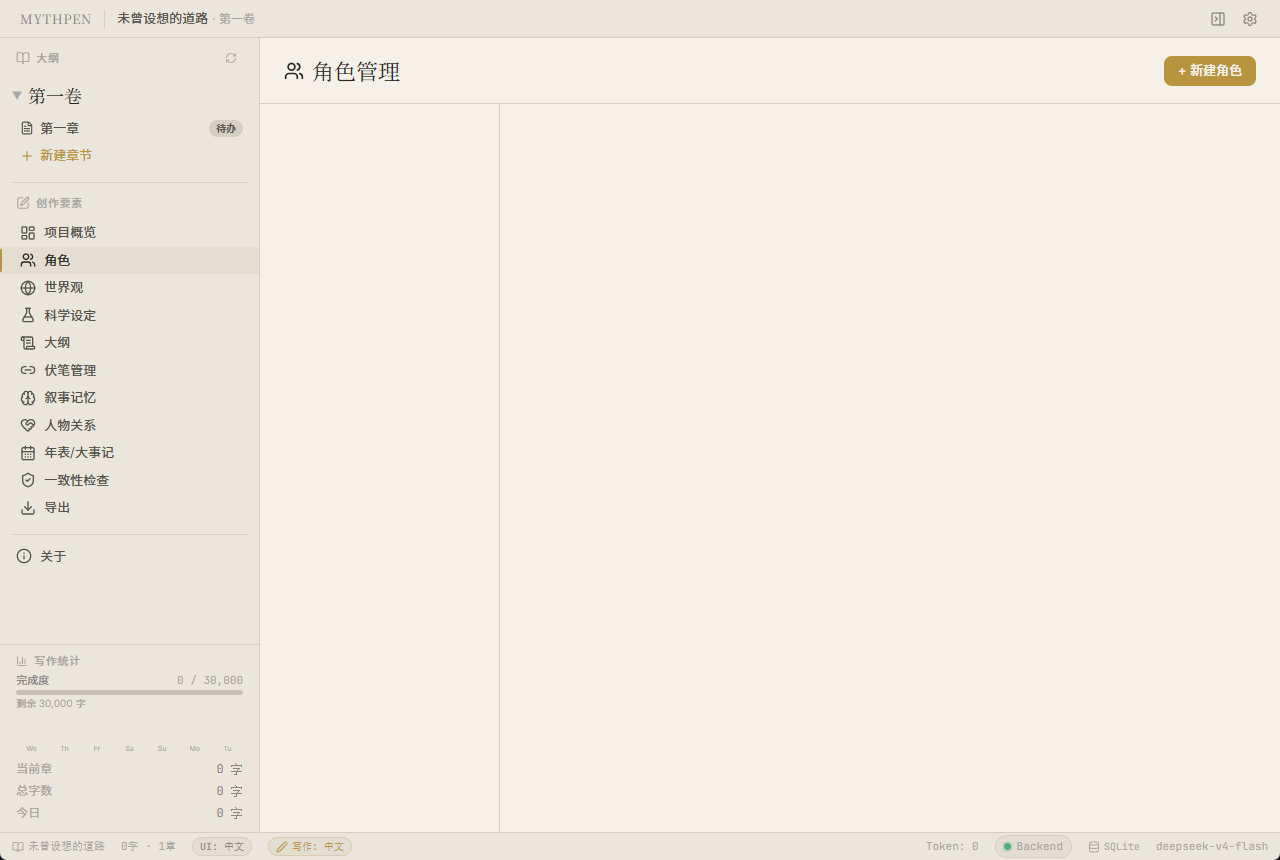Open settings gear icon

[1250, 19]
